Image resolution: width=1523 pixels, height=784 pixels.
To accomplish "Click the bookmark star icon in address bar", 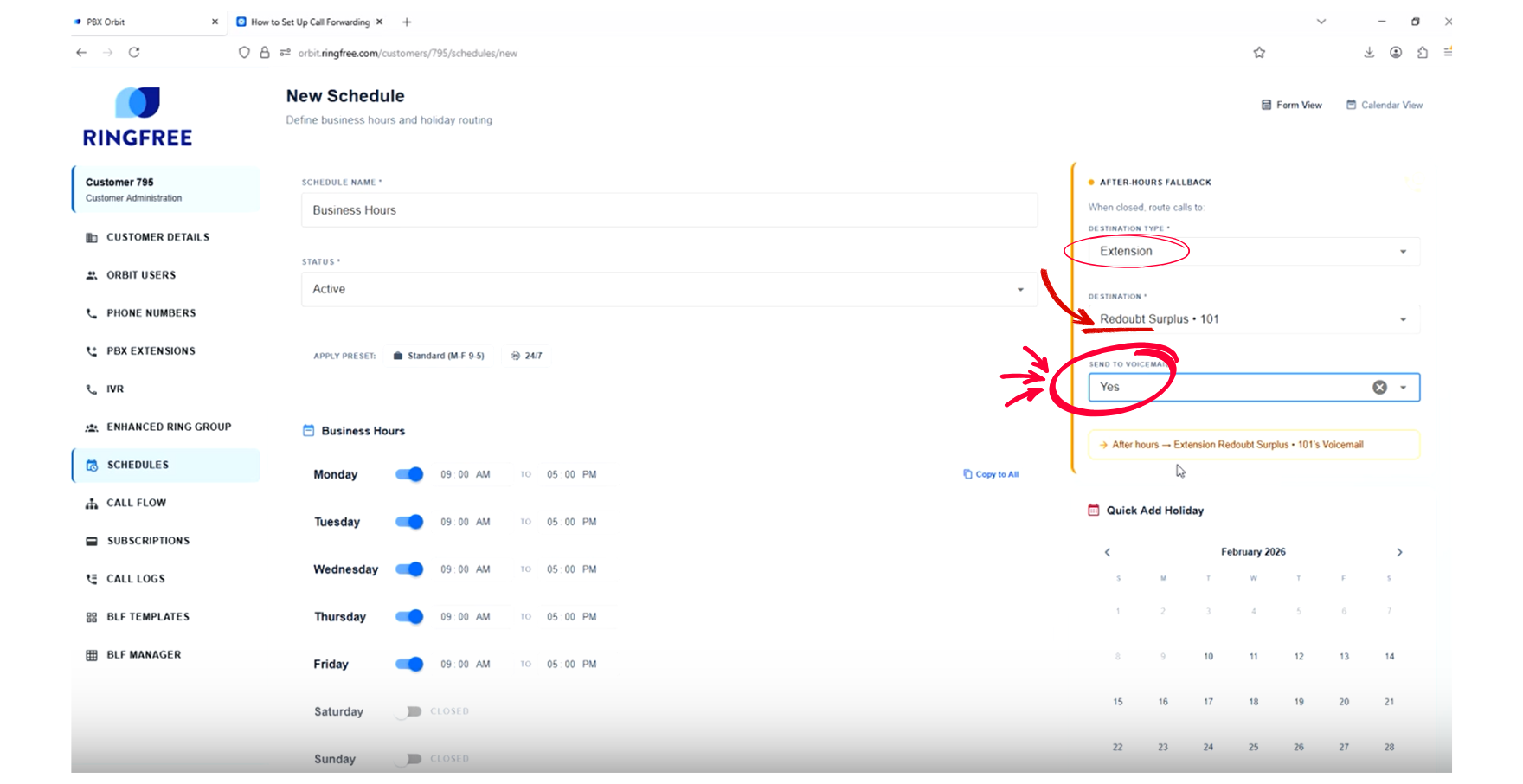I will click(x=1259, y=53).
